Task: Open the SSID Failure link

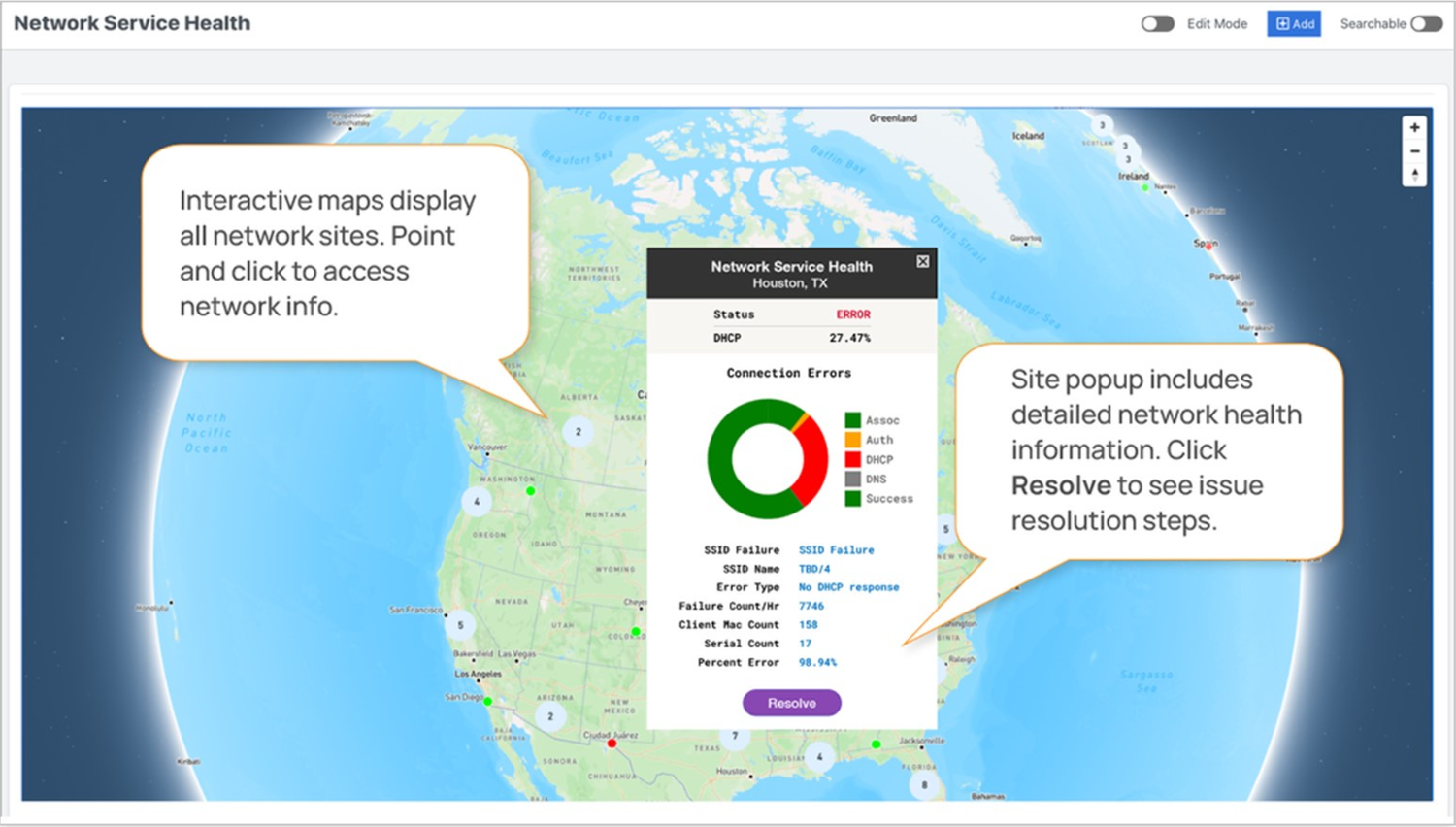Action: [836, 549]
